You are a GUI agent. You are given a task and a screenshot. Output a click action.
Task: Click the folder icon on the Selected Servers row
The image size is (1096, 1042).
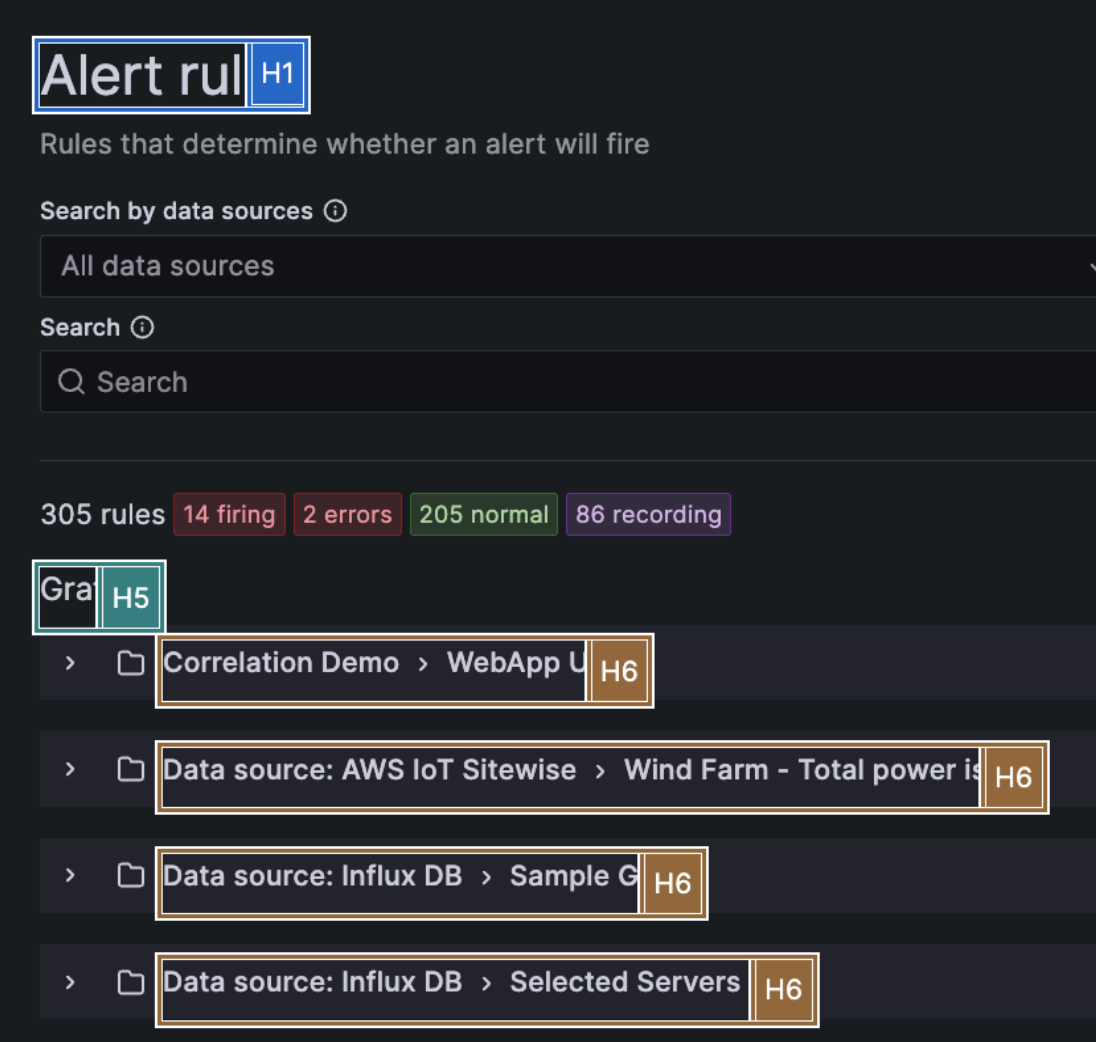tap(130, 982)
